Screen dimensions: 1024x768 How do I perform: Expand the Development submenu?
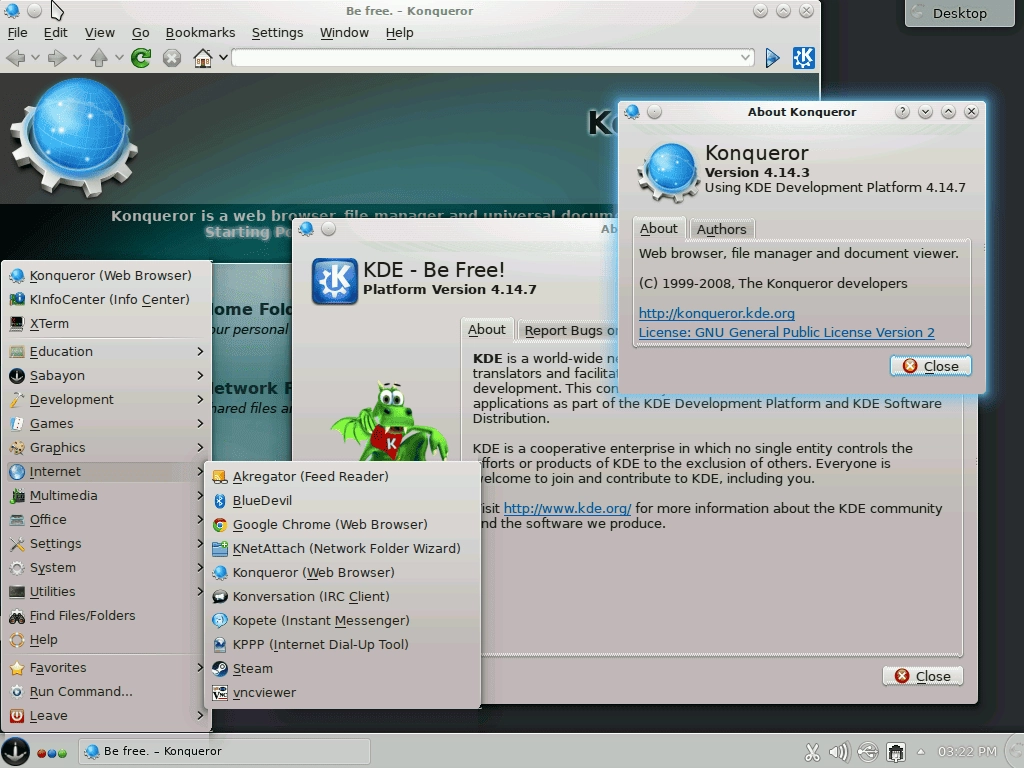click(x=106, y=400)
